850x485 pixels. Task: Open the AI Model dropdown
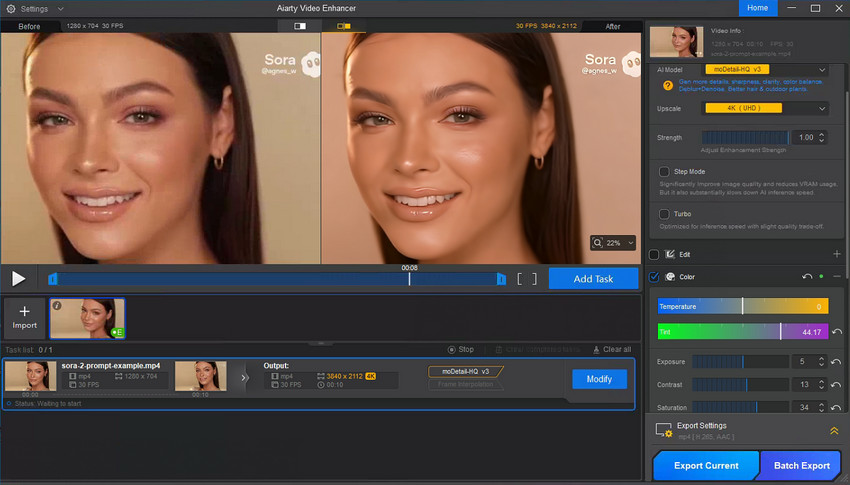tap(767, 69)
